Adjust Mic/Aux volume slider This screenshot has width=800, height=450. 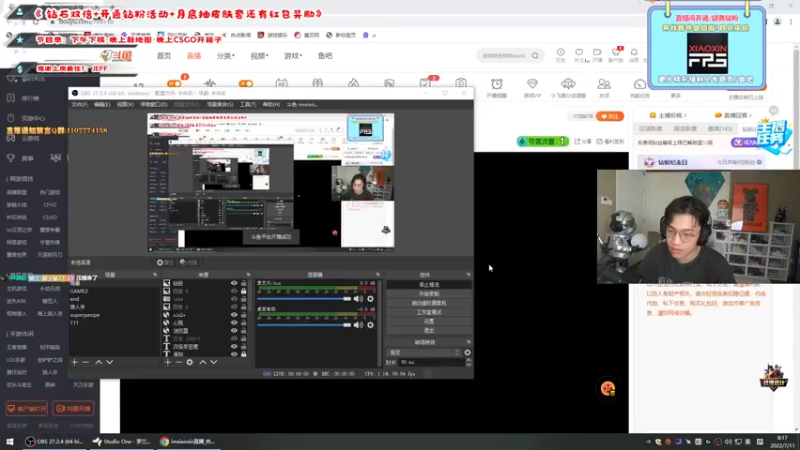304,298
